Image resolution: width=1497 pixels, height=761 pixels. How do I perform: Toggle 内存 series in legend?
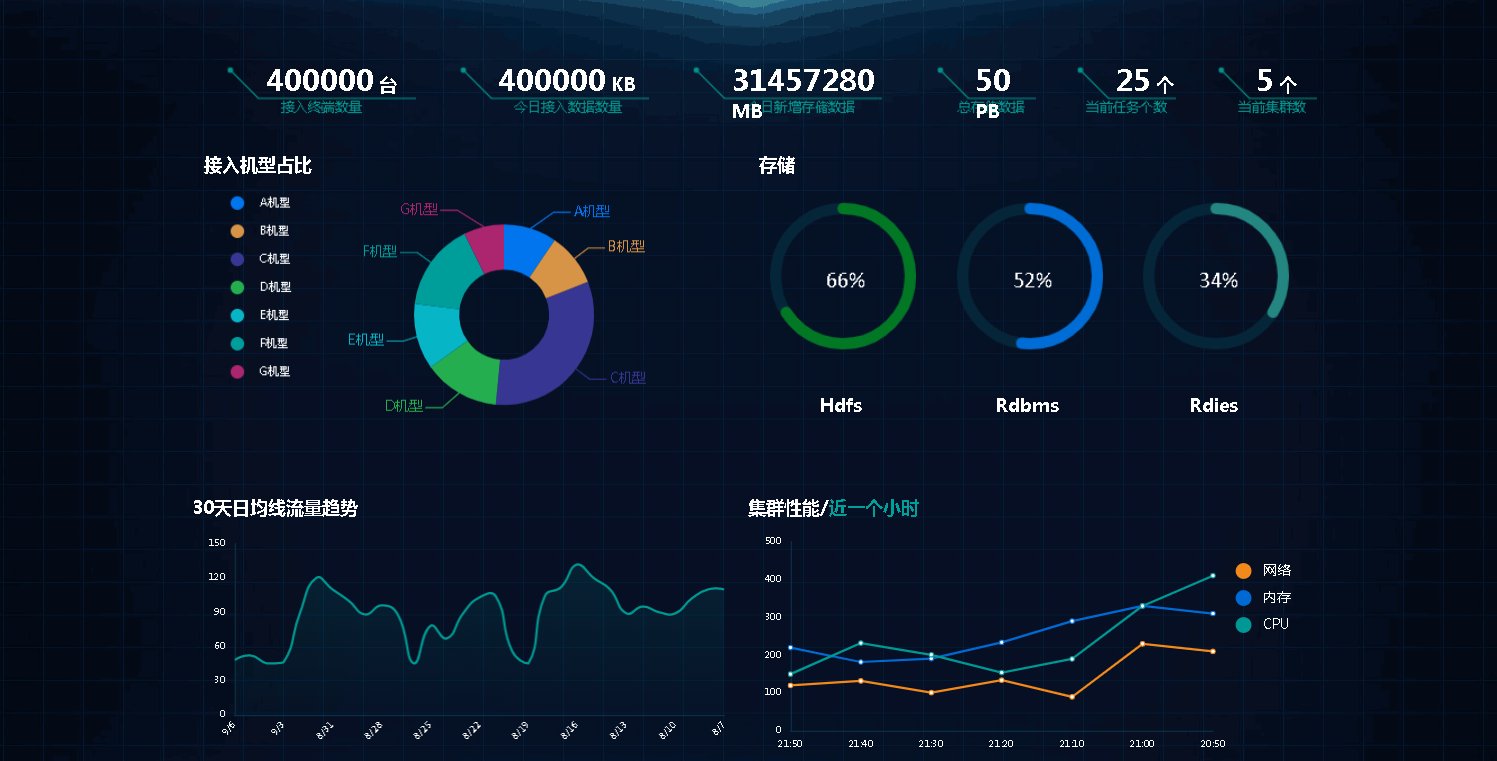(1264, 597)
